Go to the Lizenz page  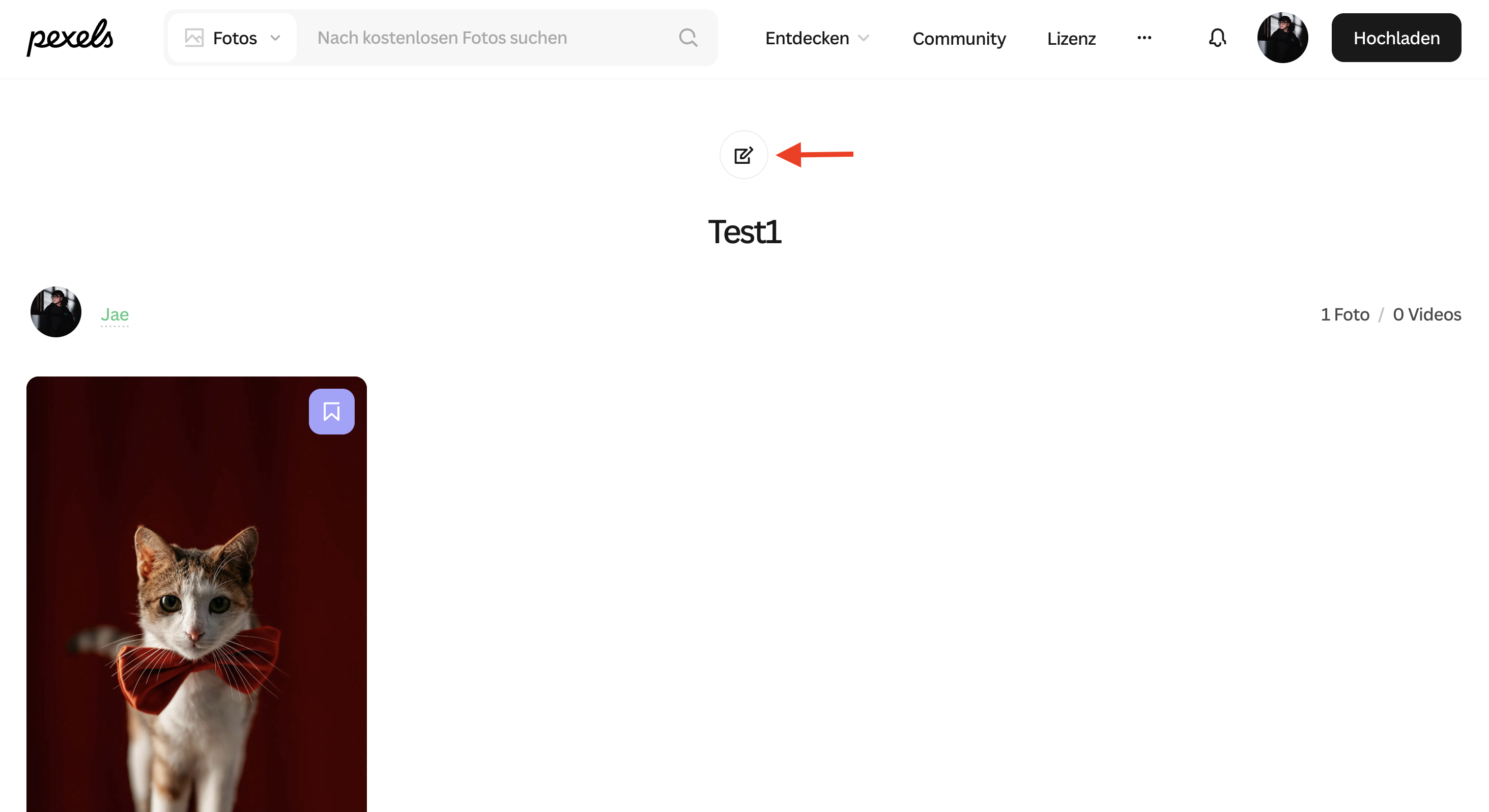pos(1071,39)
